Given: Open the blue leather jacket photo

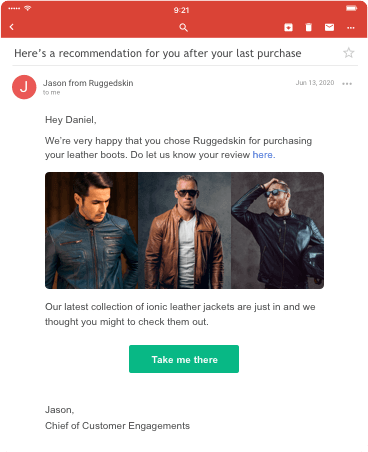Looking at the screenshot, I should [x=92, y=230].
